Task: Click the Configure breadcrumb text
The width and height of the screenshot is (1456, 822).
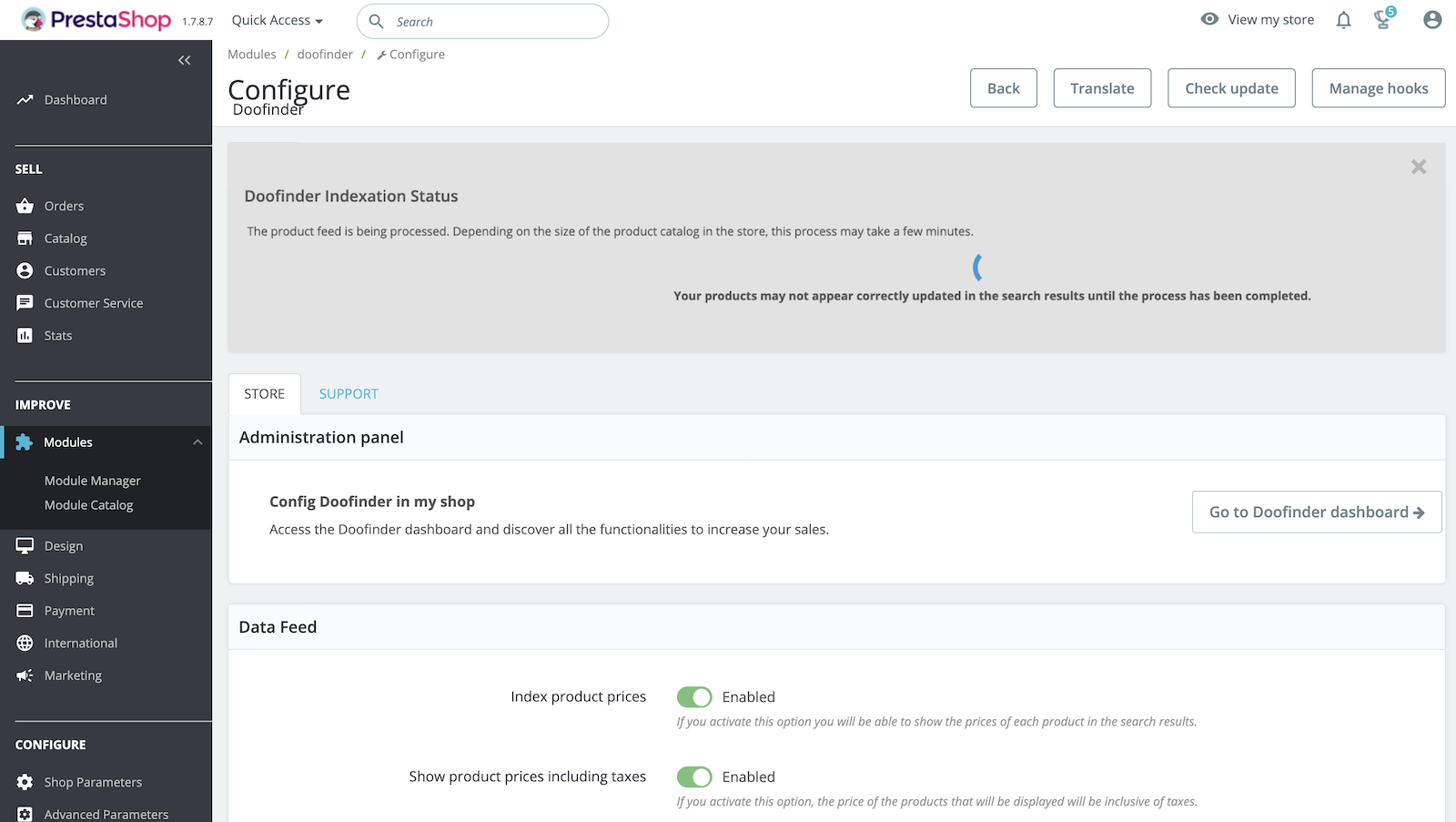Action: (x=417, y=55)
